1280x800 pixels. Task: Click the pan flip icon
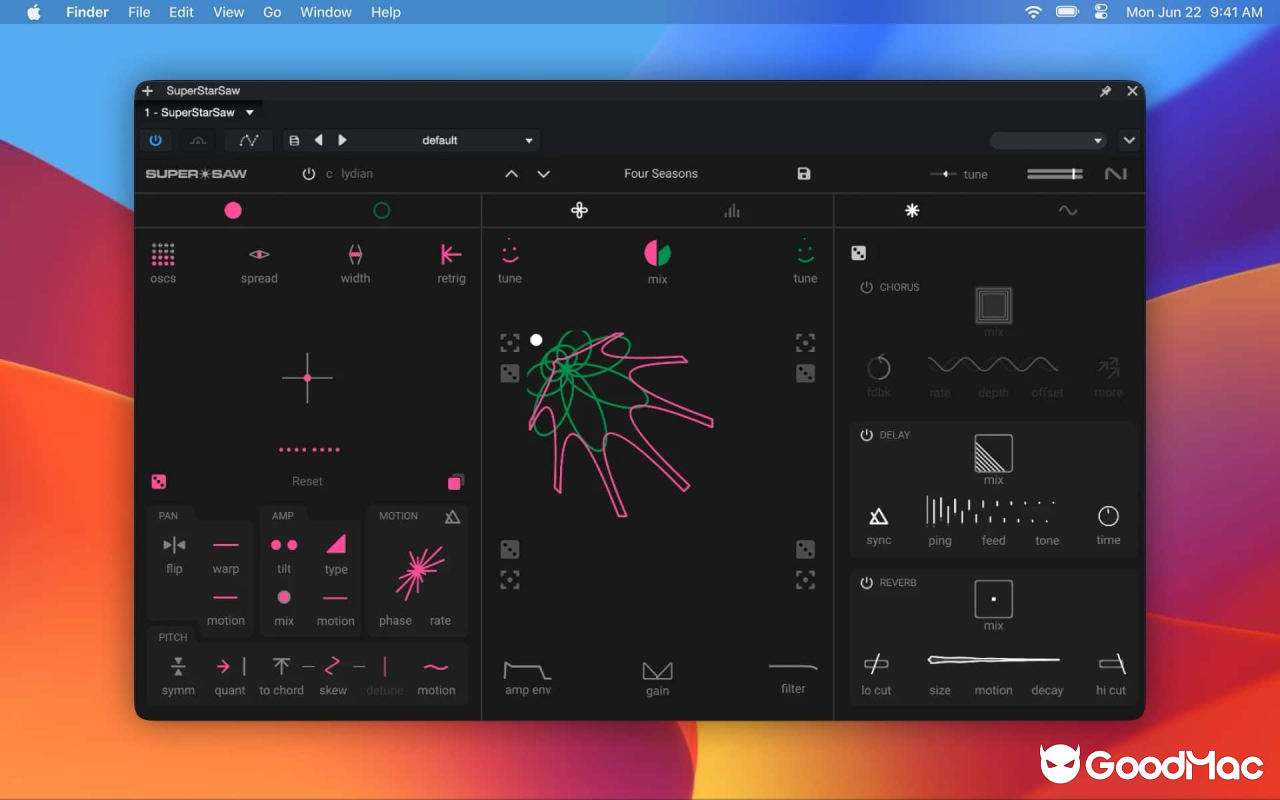pos(174,545)
